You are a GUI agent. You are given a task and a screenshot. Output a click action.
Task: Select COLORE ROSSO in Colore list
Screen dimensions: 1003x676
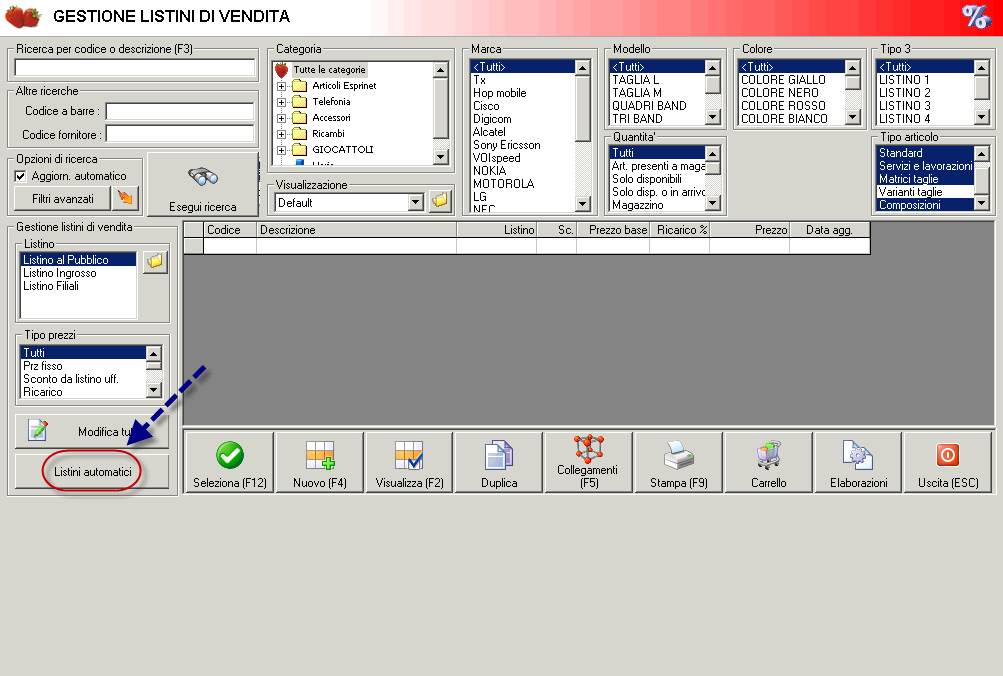click(791, 106)
